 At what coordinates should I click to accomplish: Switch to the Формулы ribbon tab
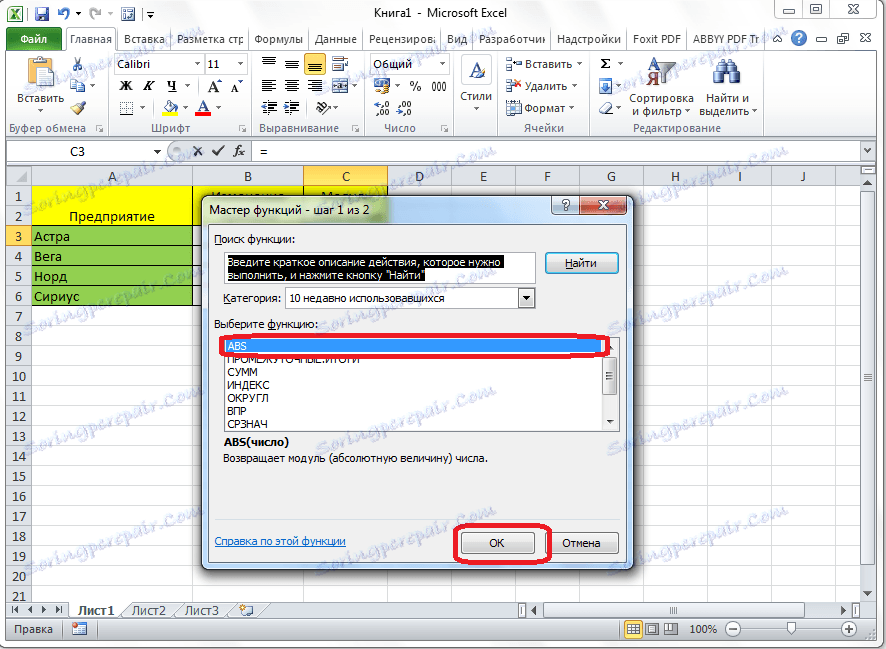coord(278,39)
